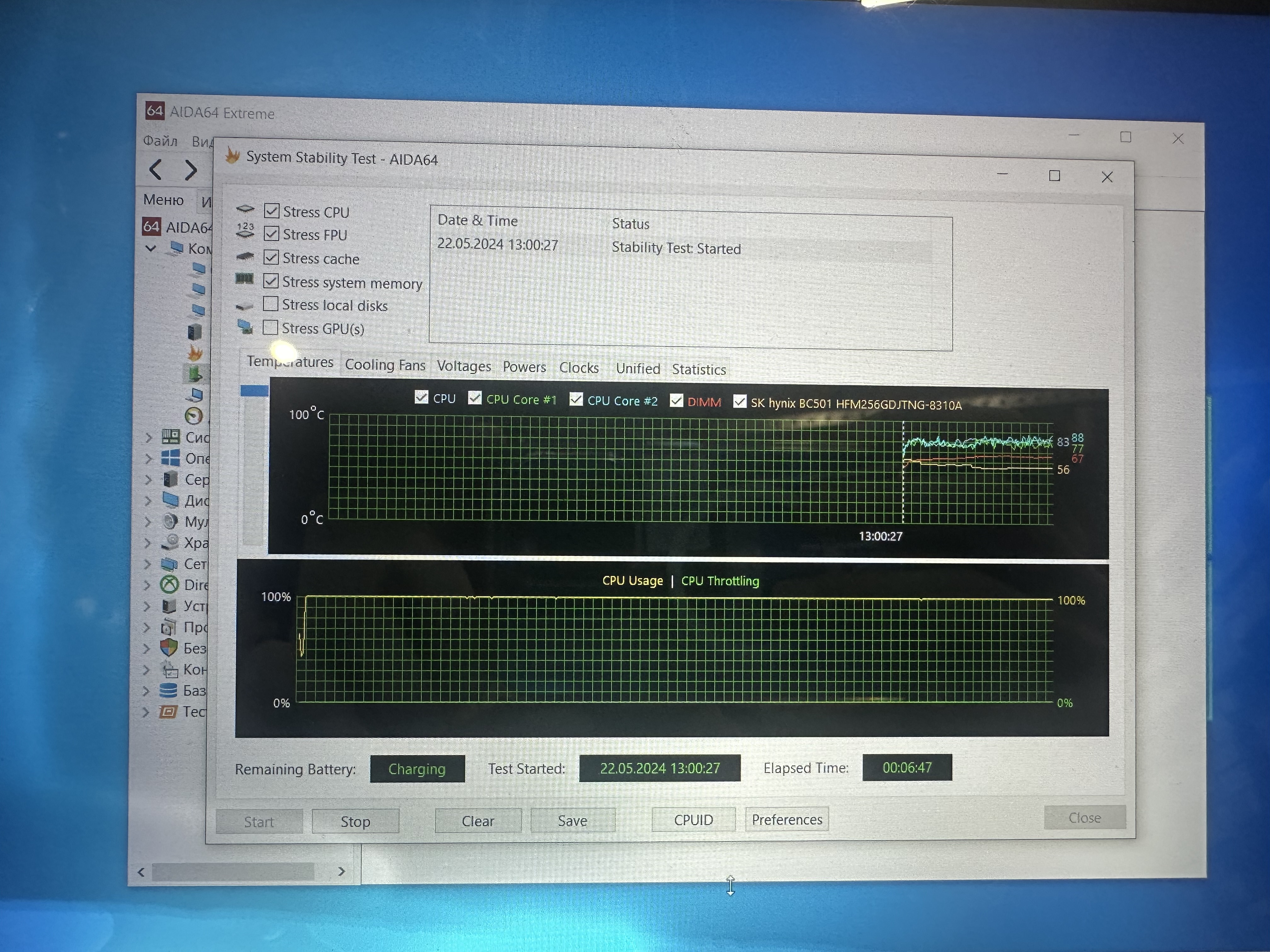This screenshot has width=1270, height=952.
Task: Click the Stress system memory RAM icon
Action: 245,279
